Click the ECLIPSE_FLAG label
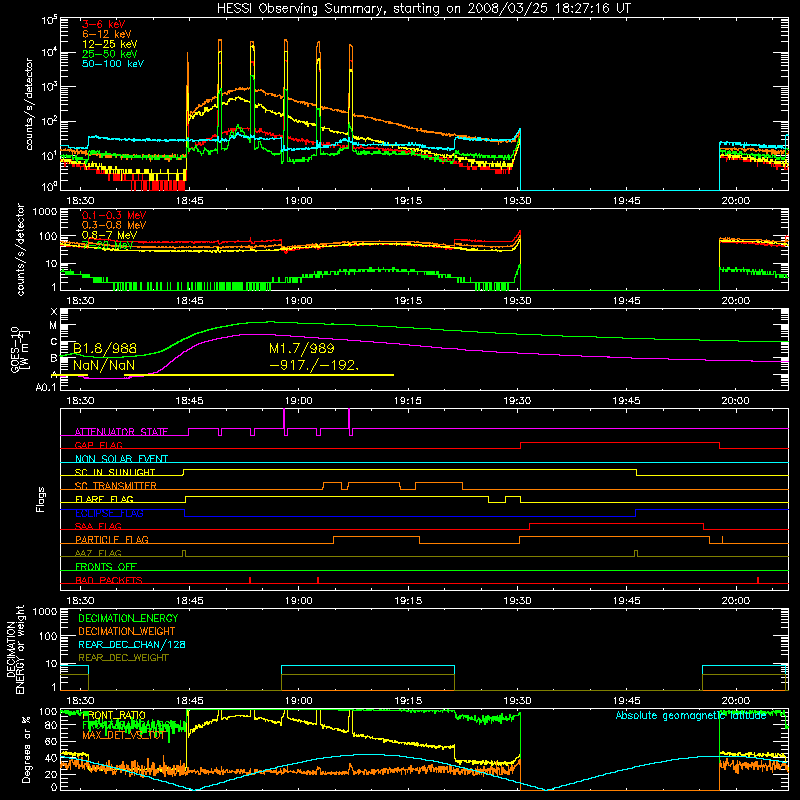The height and width of the screenshot is (800, 800). point(109,513)
